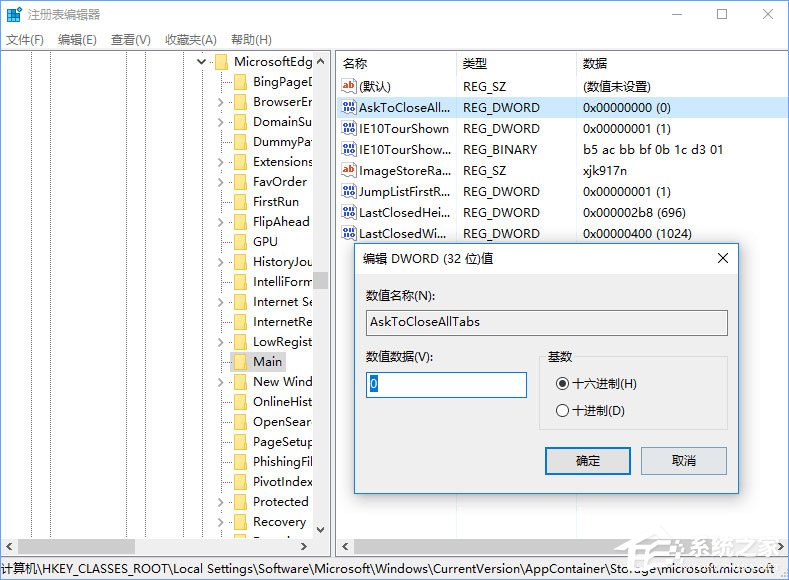
Task: Select the New Wind tree item
Action: pos(282,382)
